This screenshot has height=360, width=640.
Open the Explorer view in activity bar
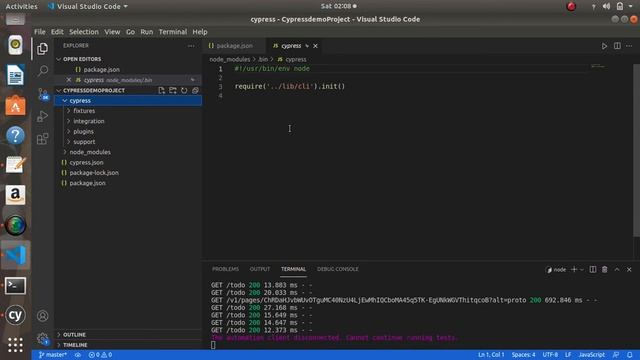coord(42,49)
